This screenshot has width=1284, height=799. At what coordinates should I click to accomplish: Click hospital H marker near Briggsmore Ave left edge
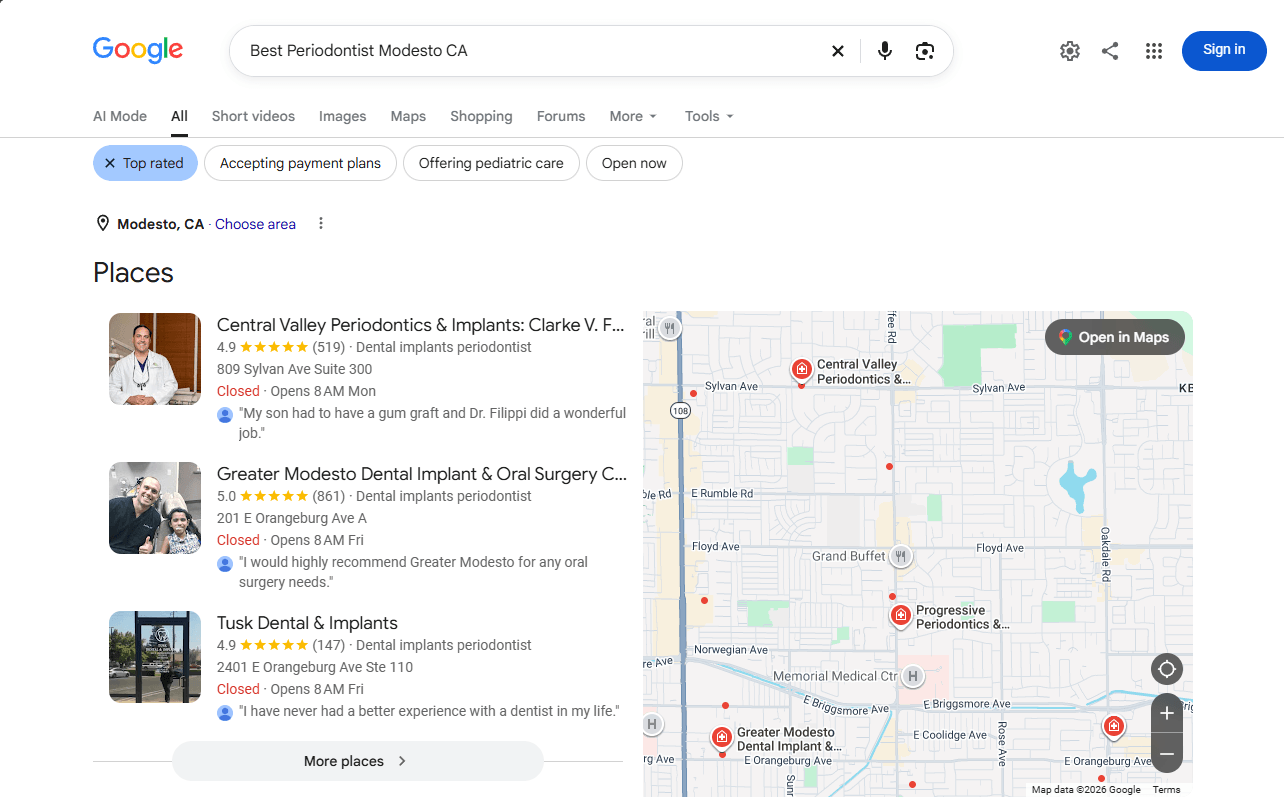652,724
